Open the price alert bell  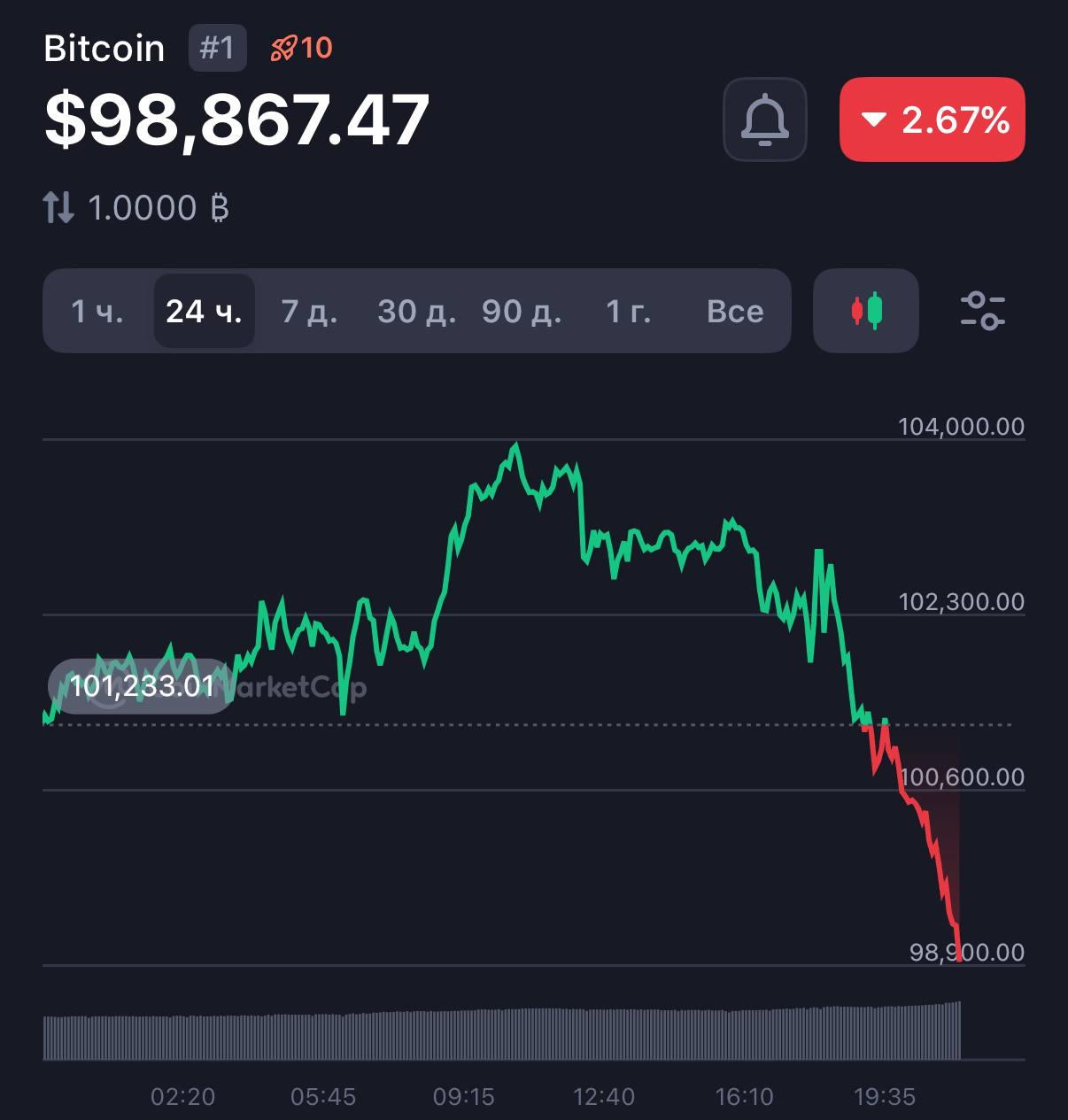click(765, 120)
